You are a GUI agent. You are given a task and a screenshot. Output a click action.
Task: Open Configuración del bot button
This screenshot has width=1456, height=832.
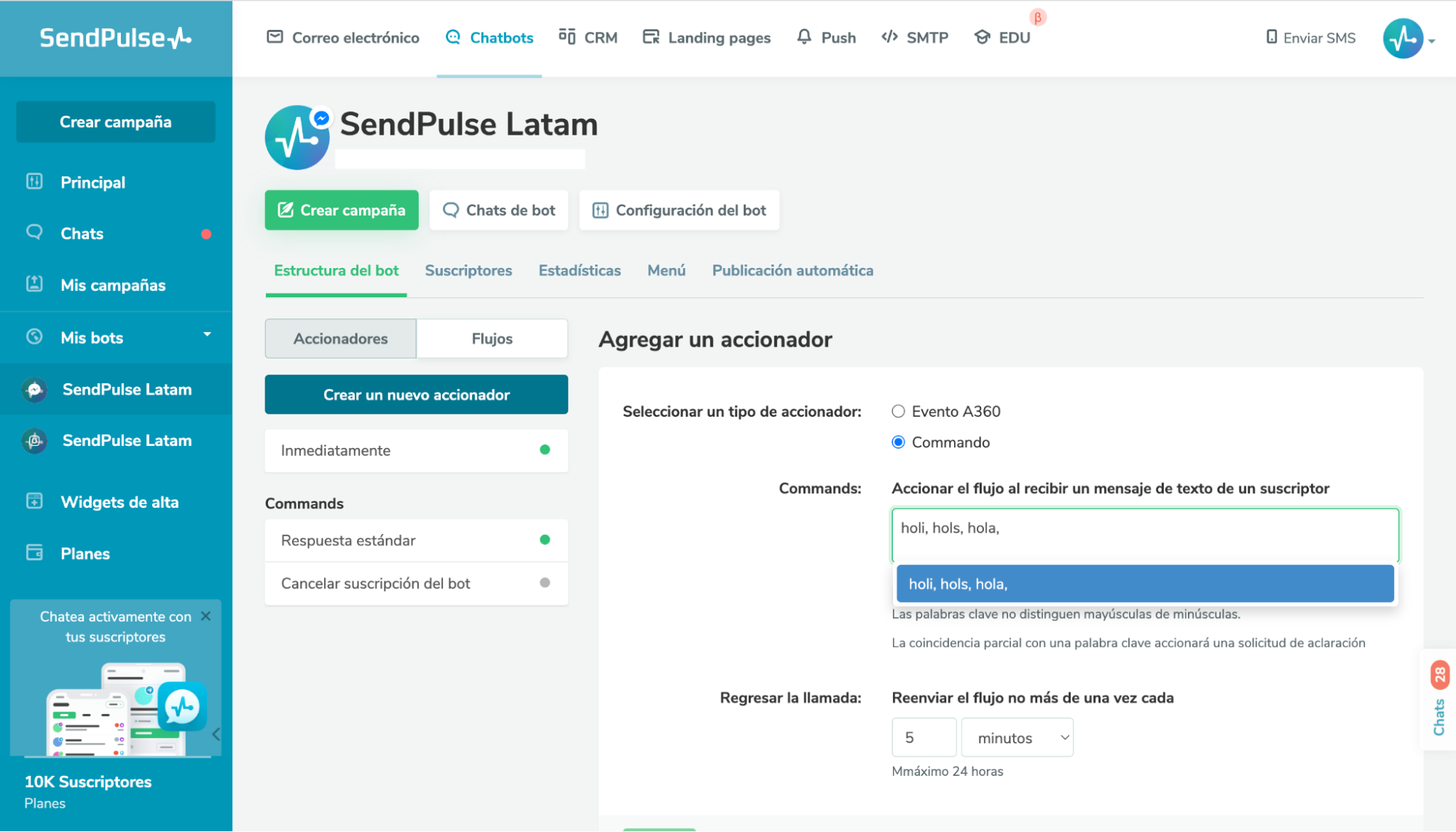coord(679,211)
